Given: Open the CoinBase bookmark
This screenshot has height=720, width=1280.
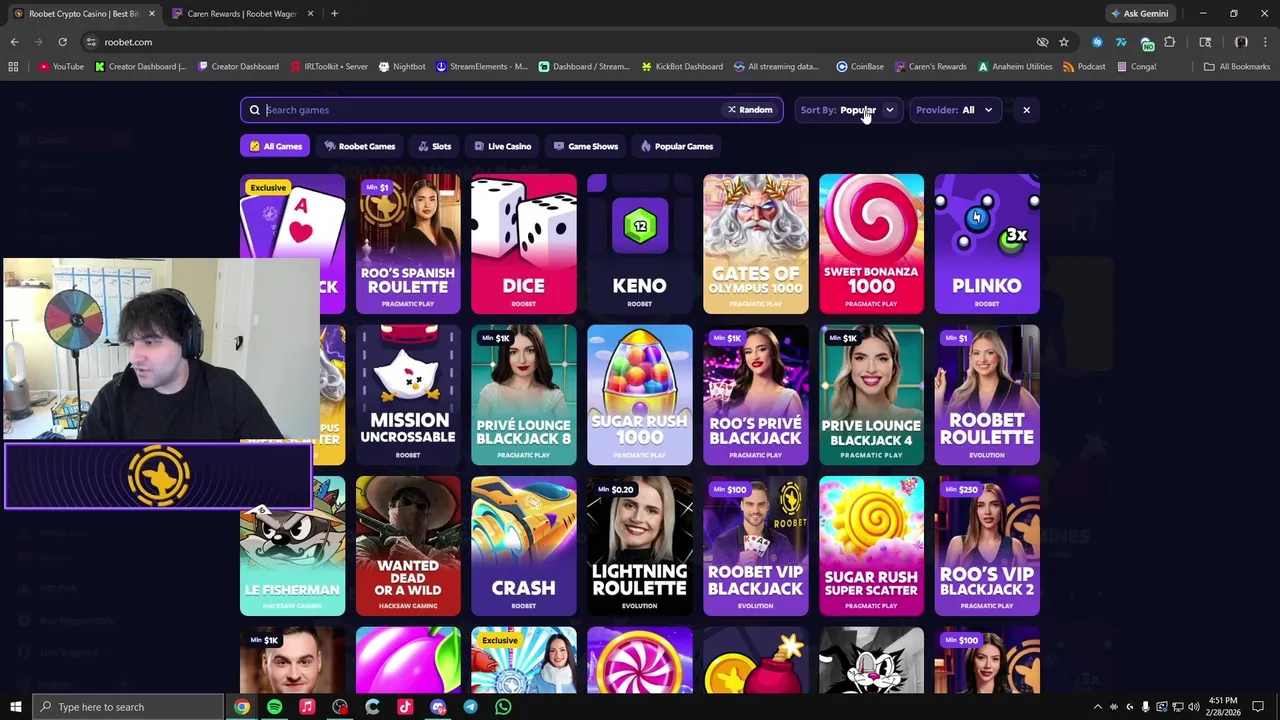Looking at the screenshot, I should pyautogui.click(x=860, y=67).
